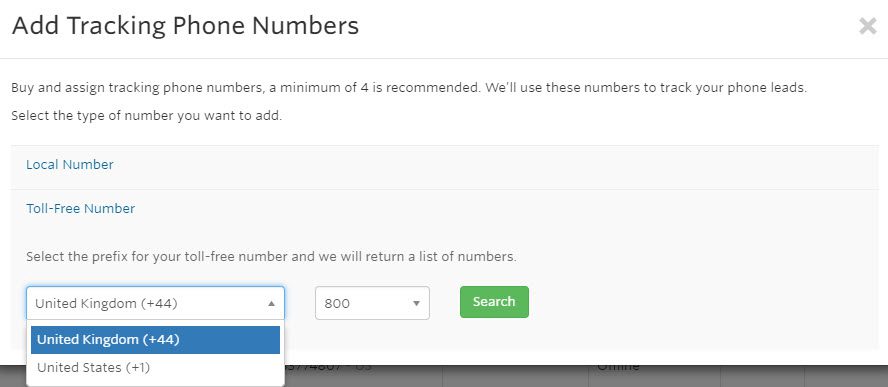
Task: Expand the Local Number section
Action: 70,164
